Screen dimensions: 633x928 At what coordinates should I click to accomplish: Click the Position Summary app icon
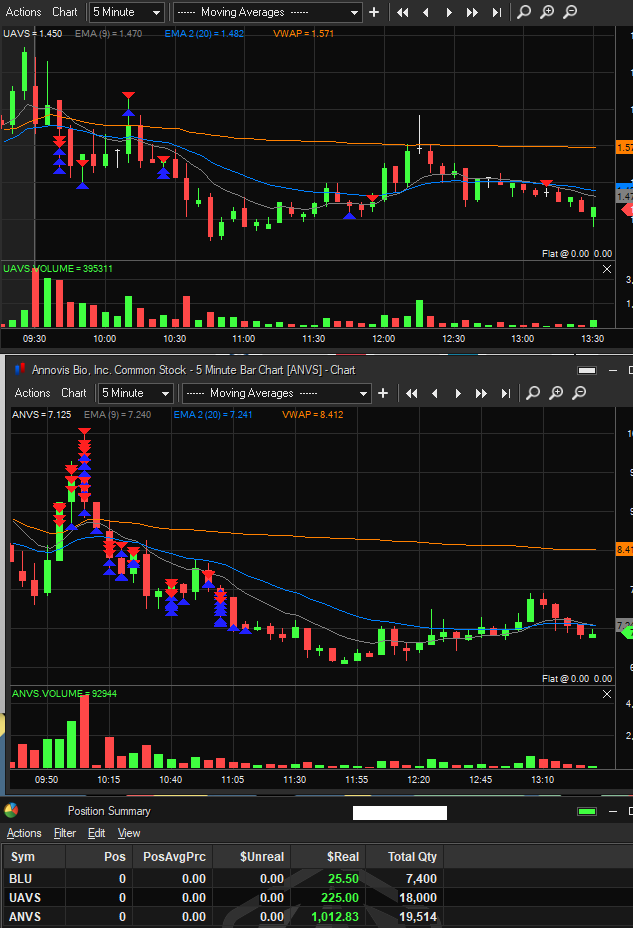(11, 810)
